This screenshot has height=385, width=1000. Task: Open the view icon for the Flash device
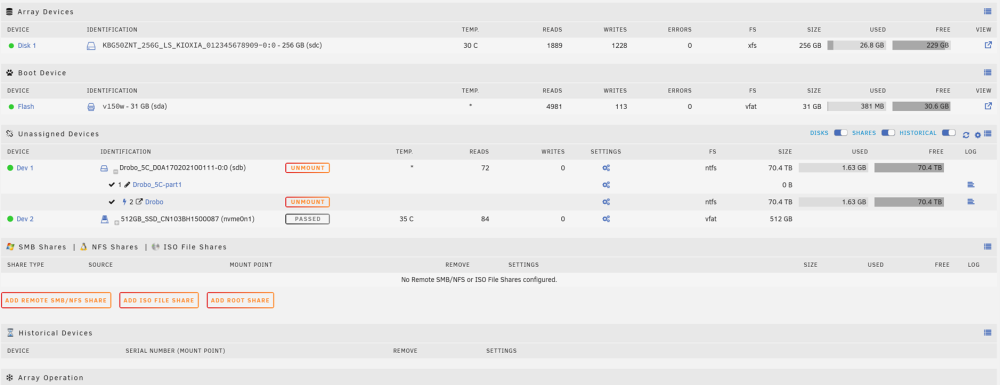click(988, 106)
